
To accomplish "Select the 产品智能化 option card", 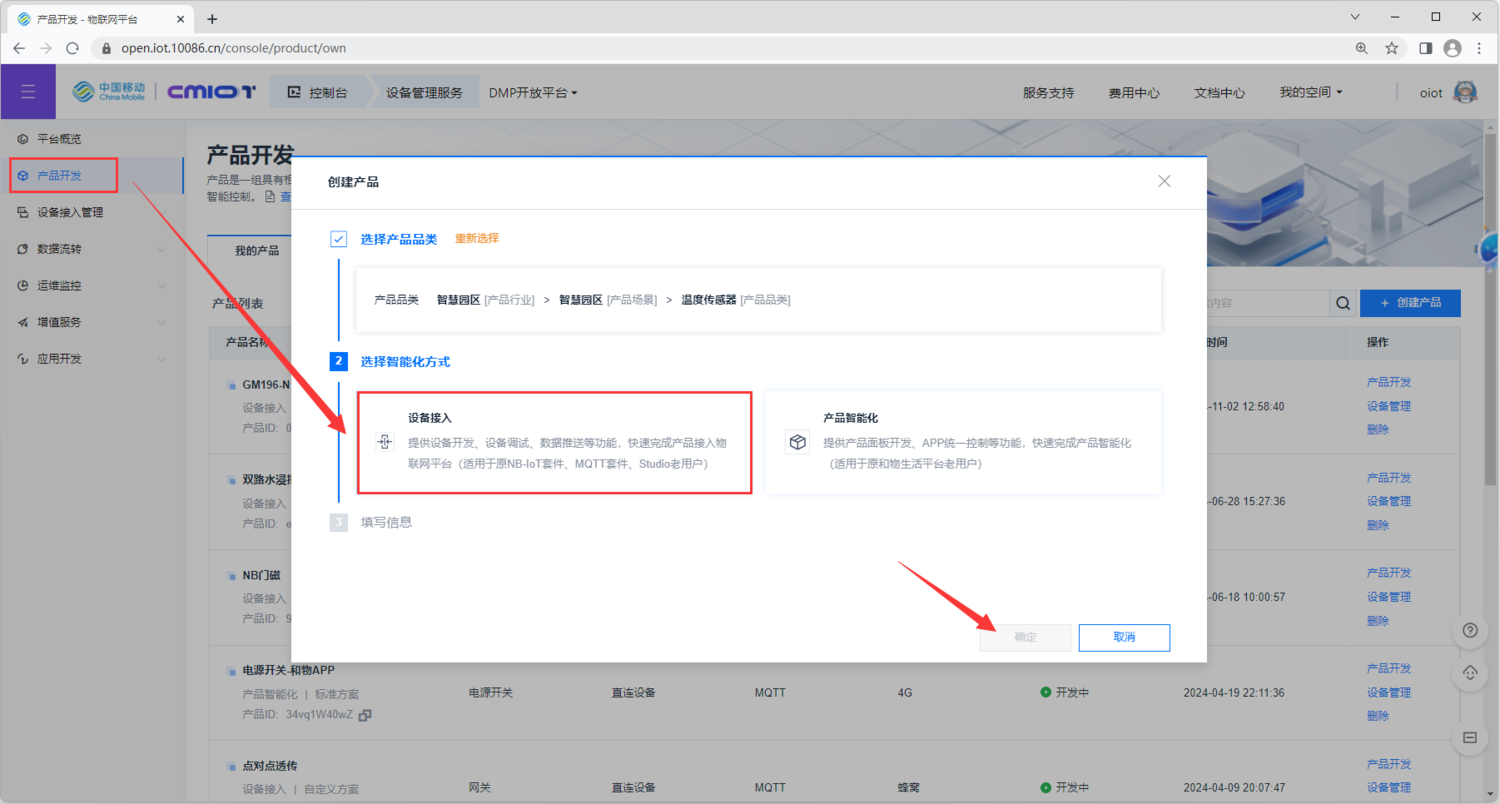I will [x=962, y=442].
